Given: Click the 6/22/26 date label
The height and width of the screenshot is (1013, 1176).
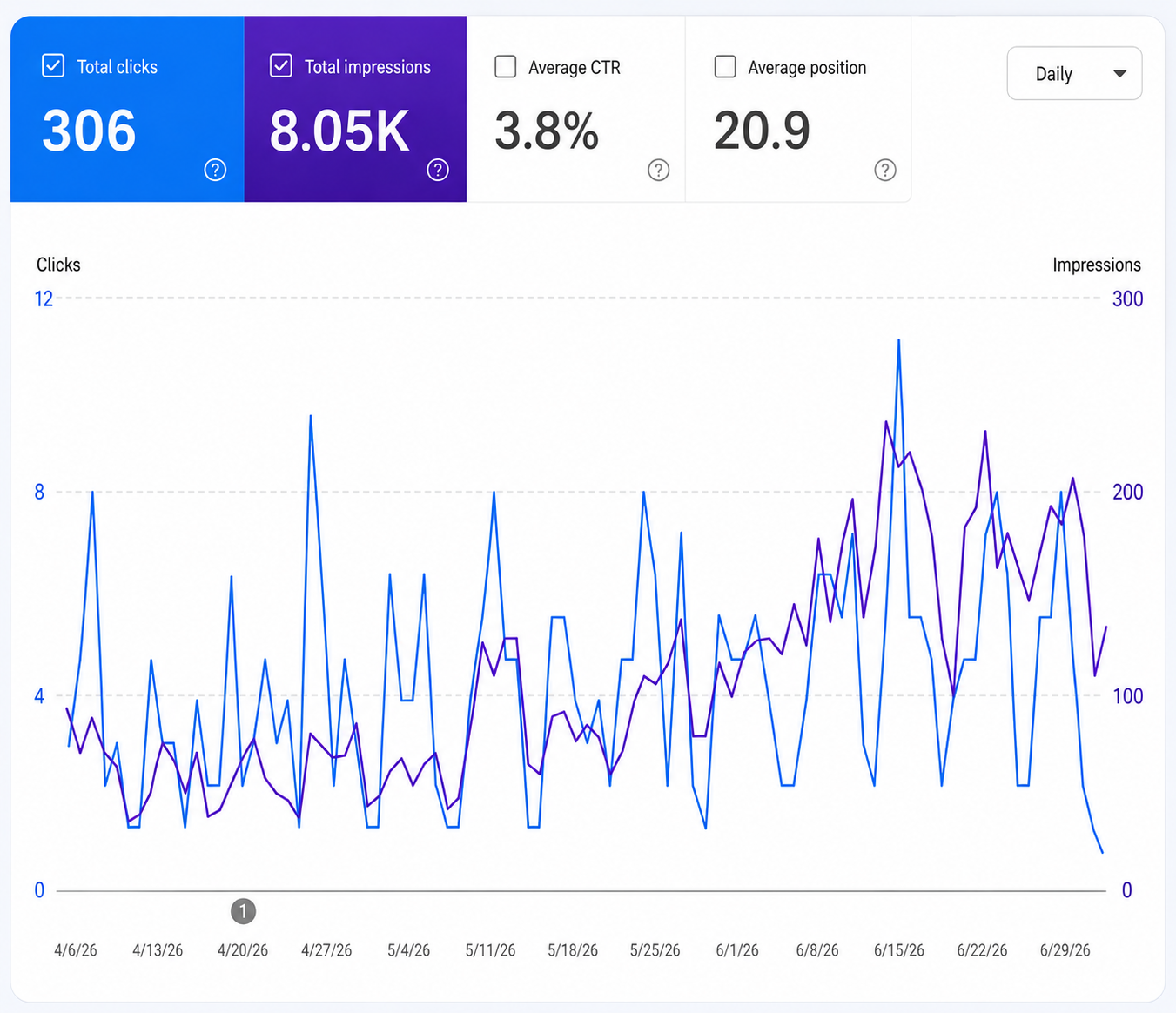Looking at the screenshot, I should pos(982,950).
